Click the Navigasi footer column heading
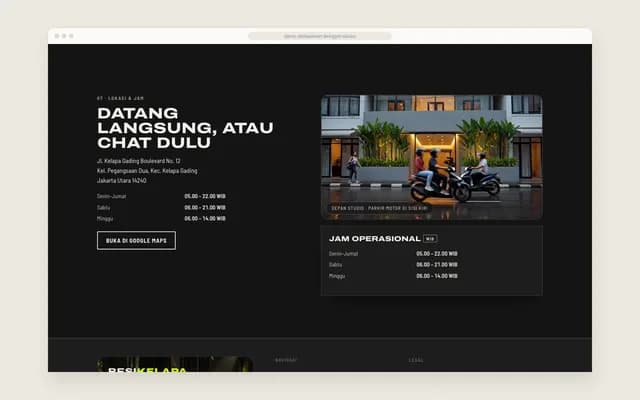 pos(286,360)
